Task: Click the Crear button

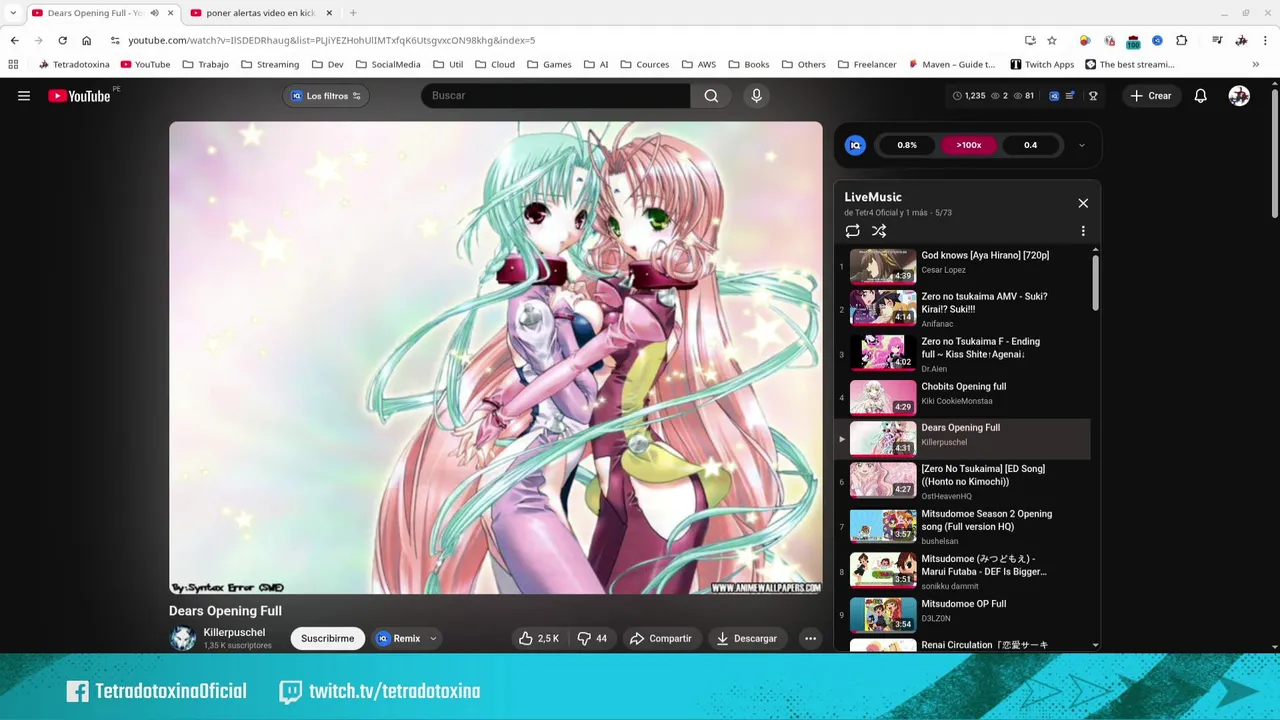Action: tap(1149, 96)
